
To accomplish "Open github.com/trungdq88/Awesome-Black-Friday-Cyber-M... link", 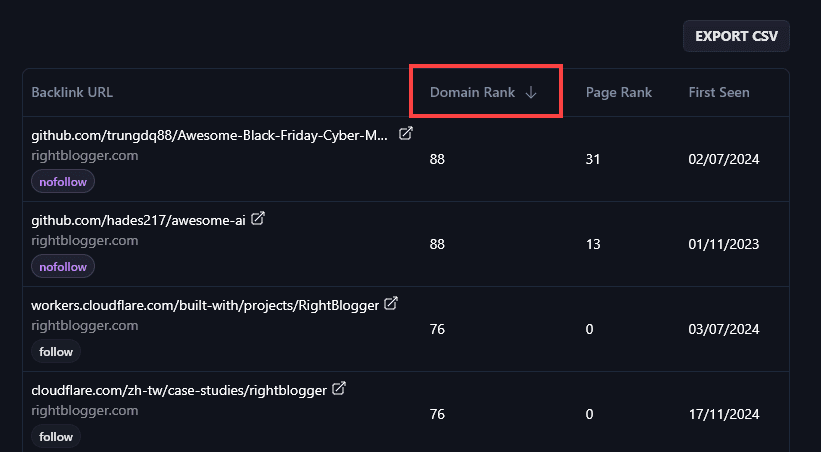I will click(x=209, y=136).
